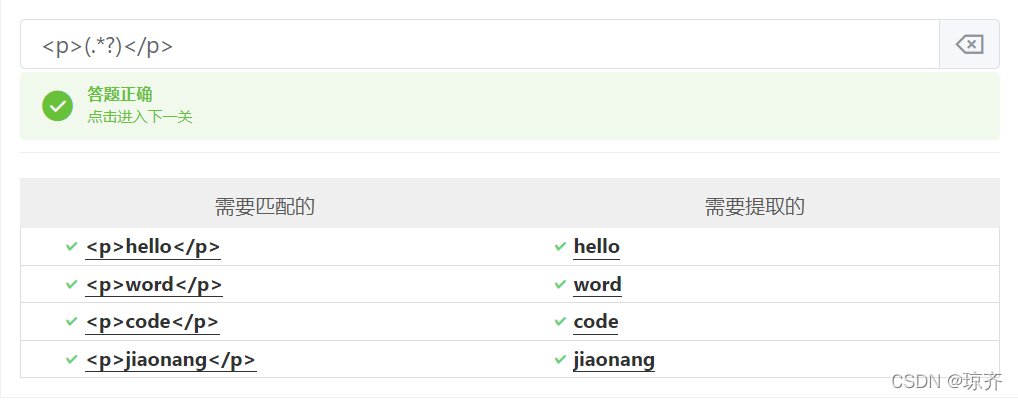This screenshot has width=1018, height=400.
Task: Click the <p>hello</p> match row text
Action: [153, 247]
